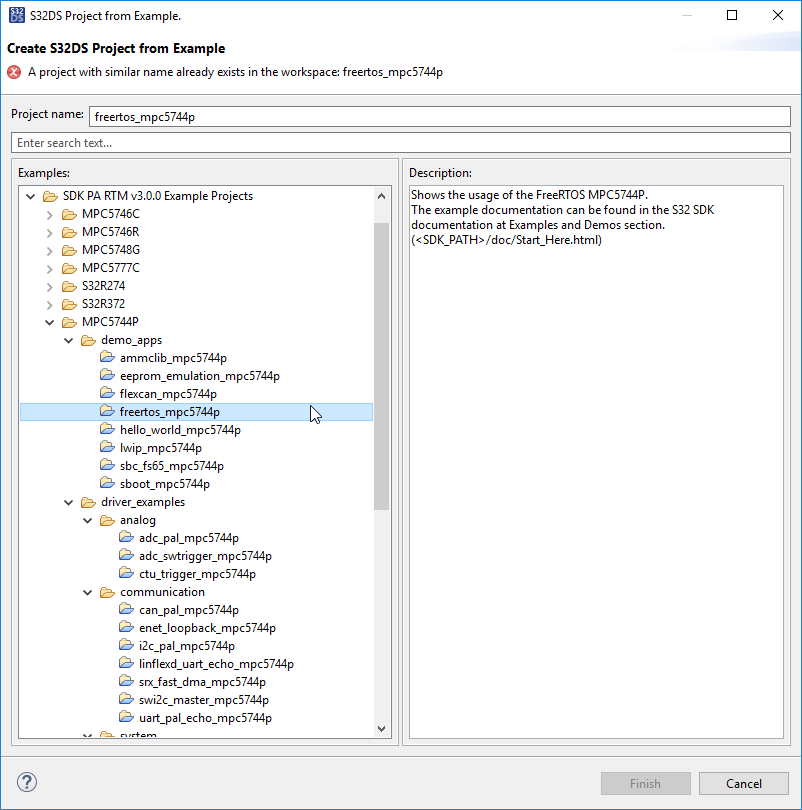Select linflexd_uart_echo_mpc5744p example
Image resolution: width=802 pixels, height=810 pixels.
(x=216, y=664)
